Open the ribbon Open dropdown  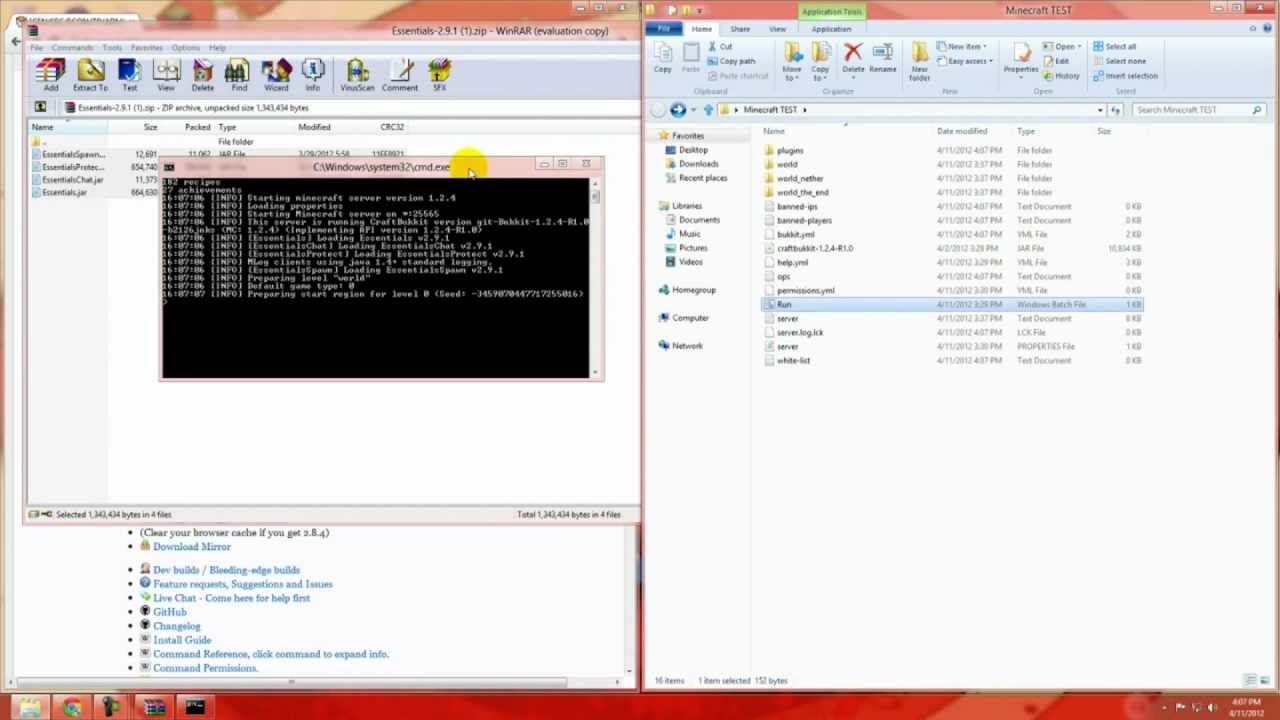[1061, 46]
